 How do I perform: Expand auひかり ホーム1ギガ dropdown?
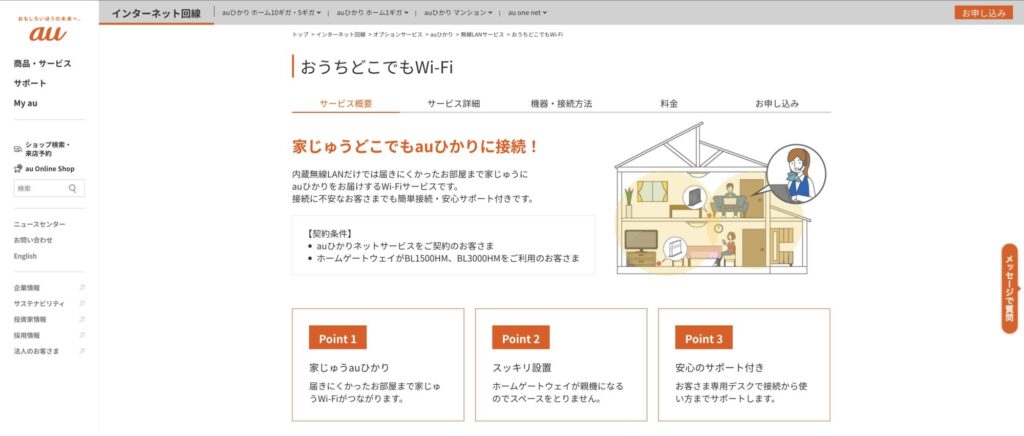click(x=372, y=12)
